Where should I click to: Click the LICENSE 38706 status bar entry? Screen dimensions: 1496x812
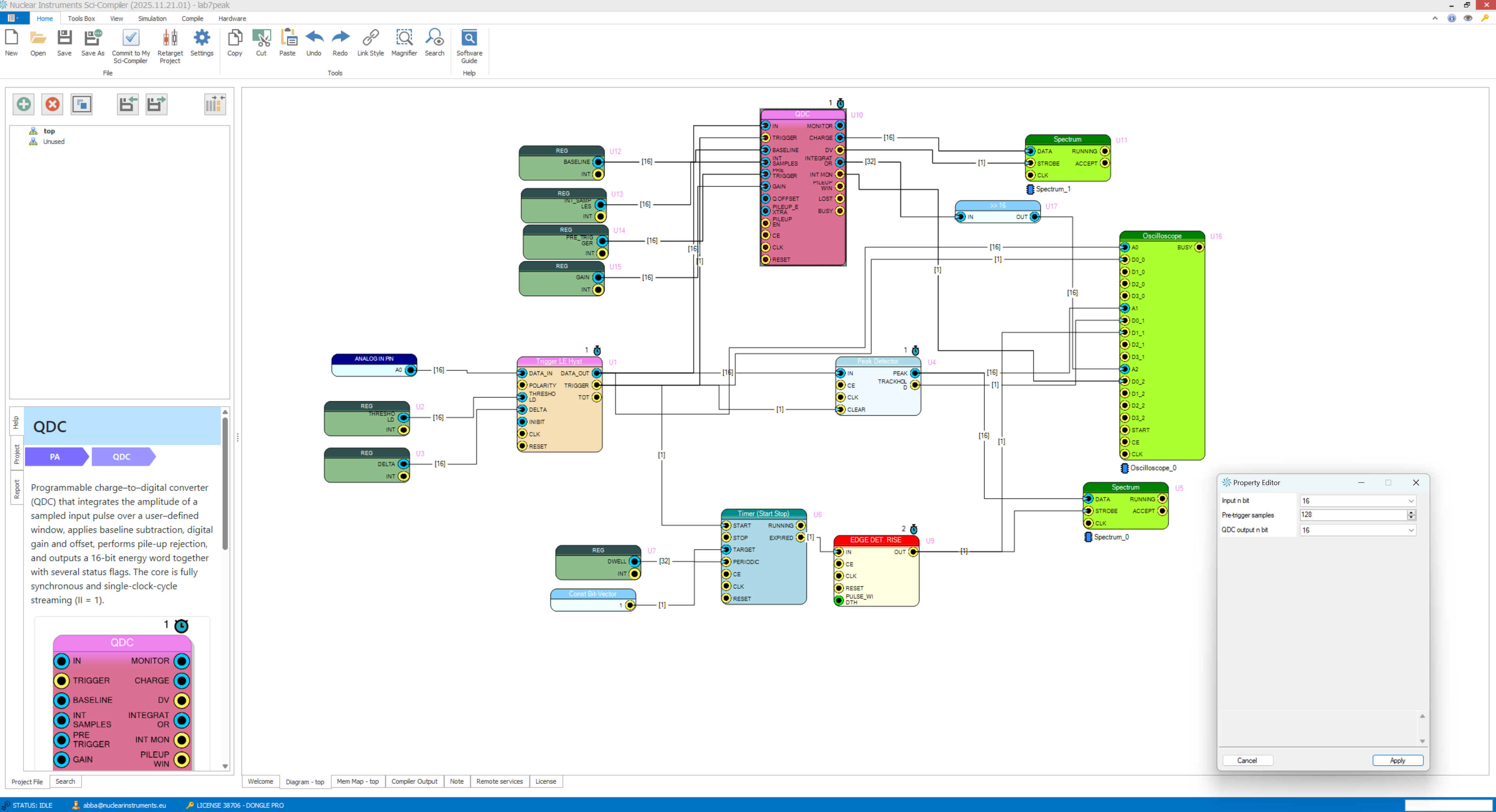(x=234, y=805)
